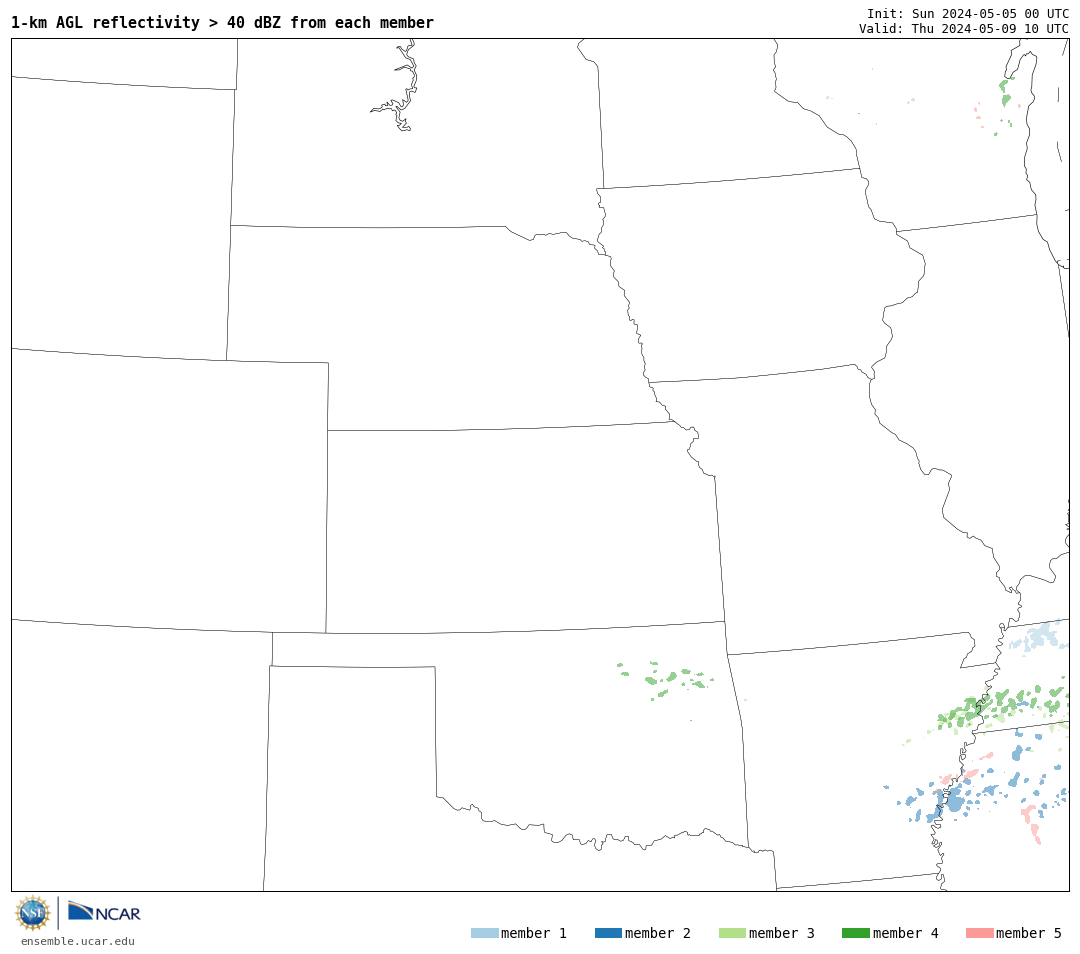The image size is (1080, 954).
Task: Click the member 2 dark blue swatch
Action: point(608,933)
